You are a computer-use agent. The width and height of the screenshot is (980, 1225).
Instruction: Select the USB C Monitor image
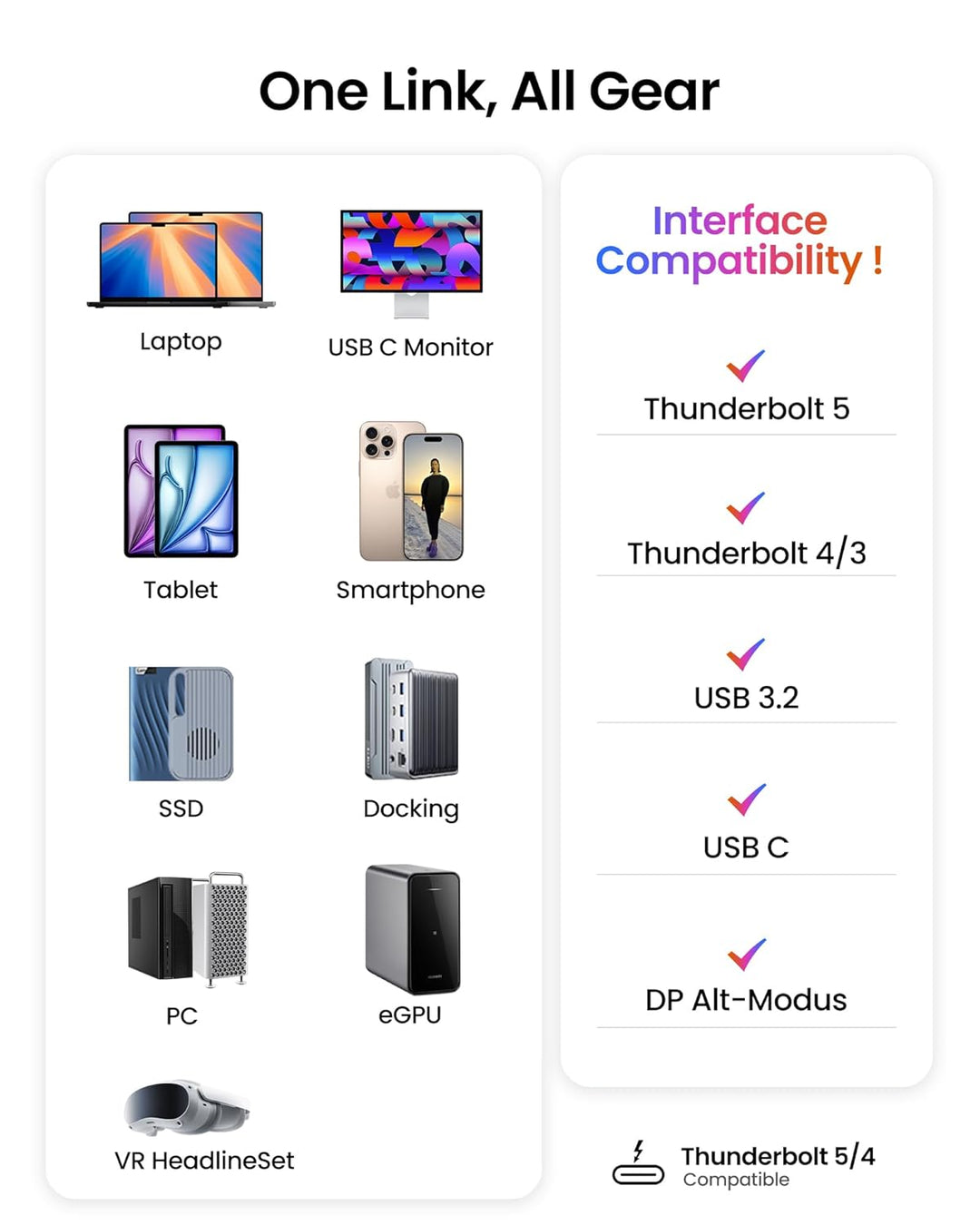[x=411, y=261]
